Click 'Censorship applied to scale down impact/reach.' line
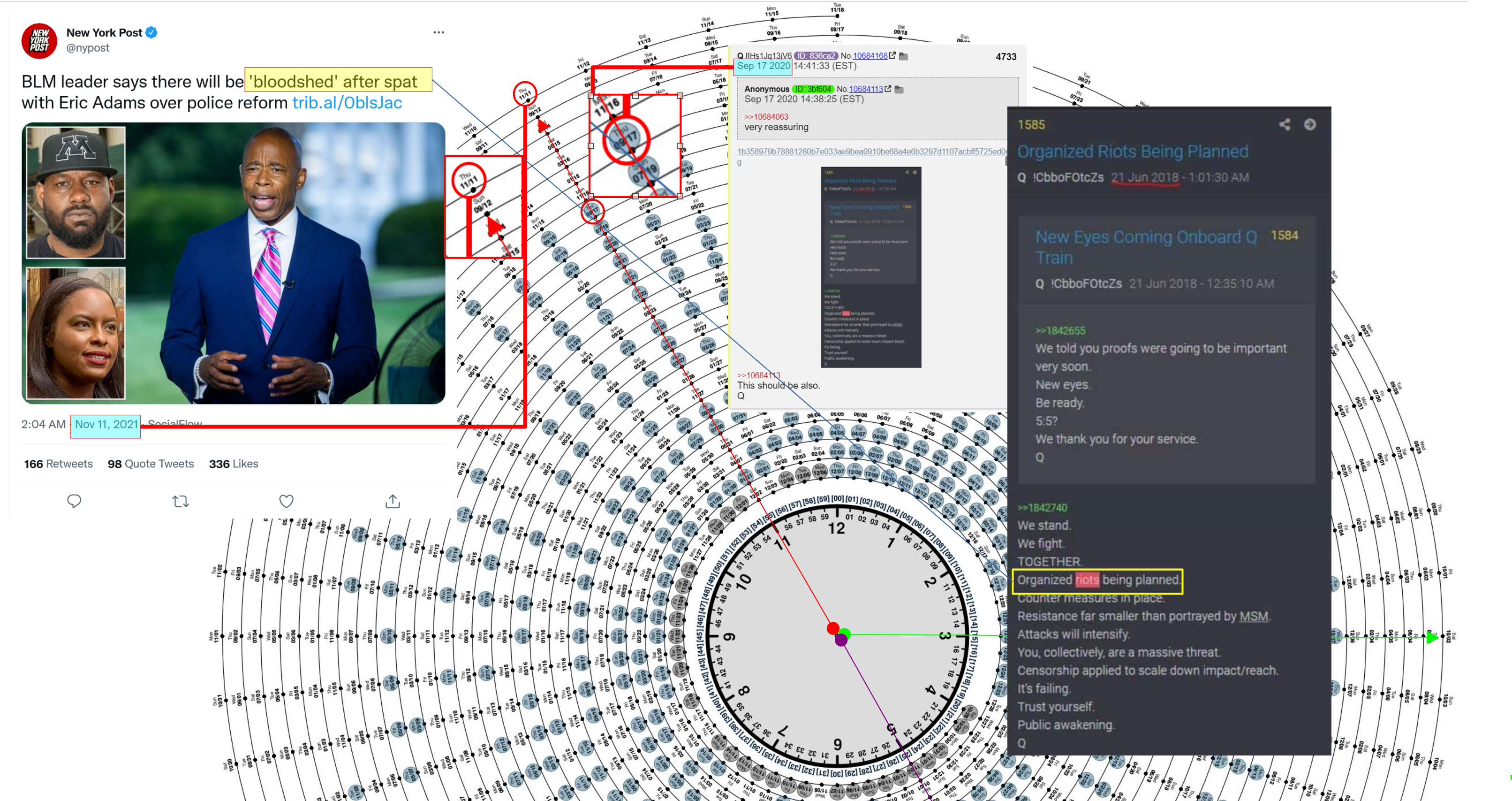 1148,671
